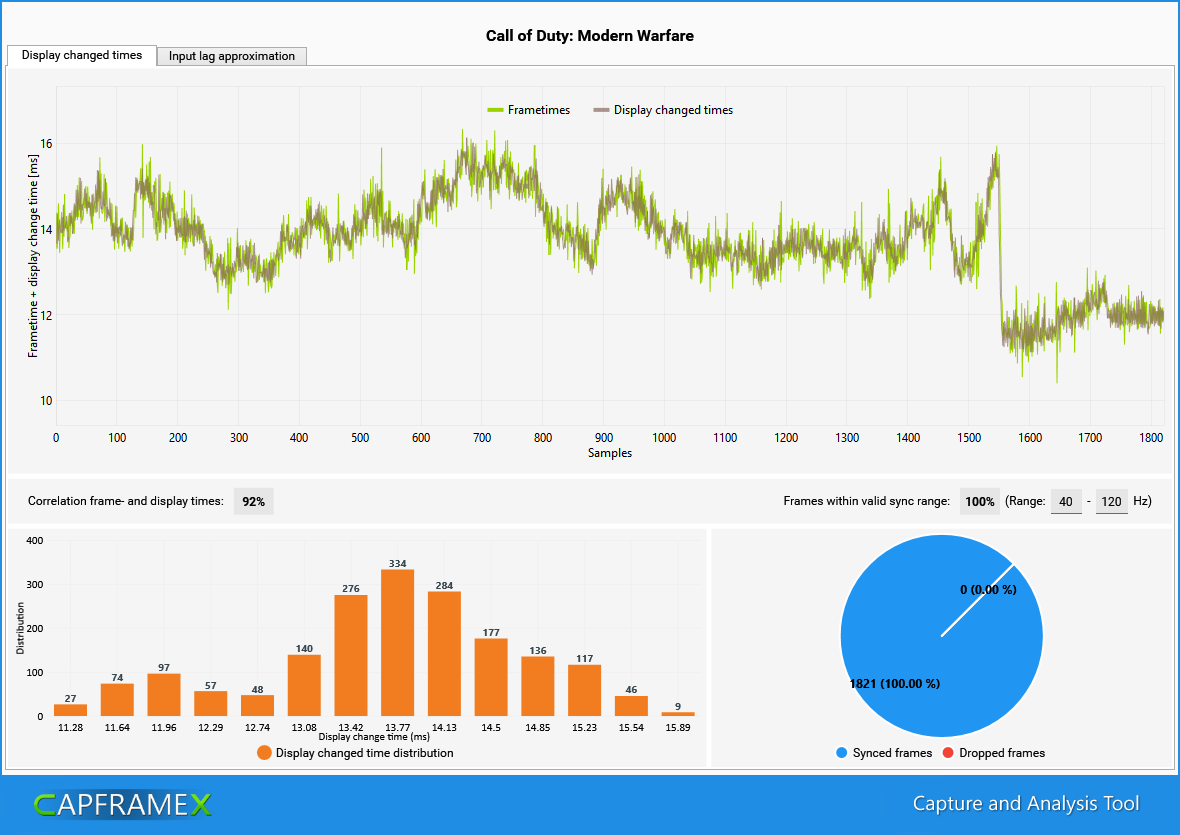Click the Call of Duty: Modern Warfare title
This screenshot has height=835, width=1180.
click(x=590, y=36)
